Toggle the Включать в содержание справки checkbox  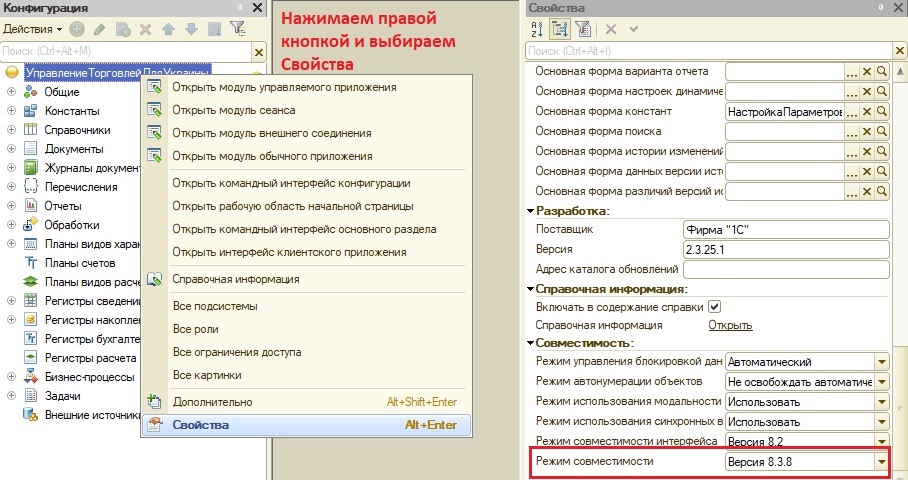715,307
